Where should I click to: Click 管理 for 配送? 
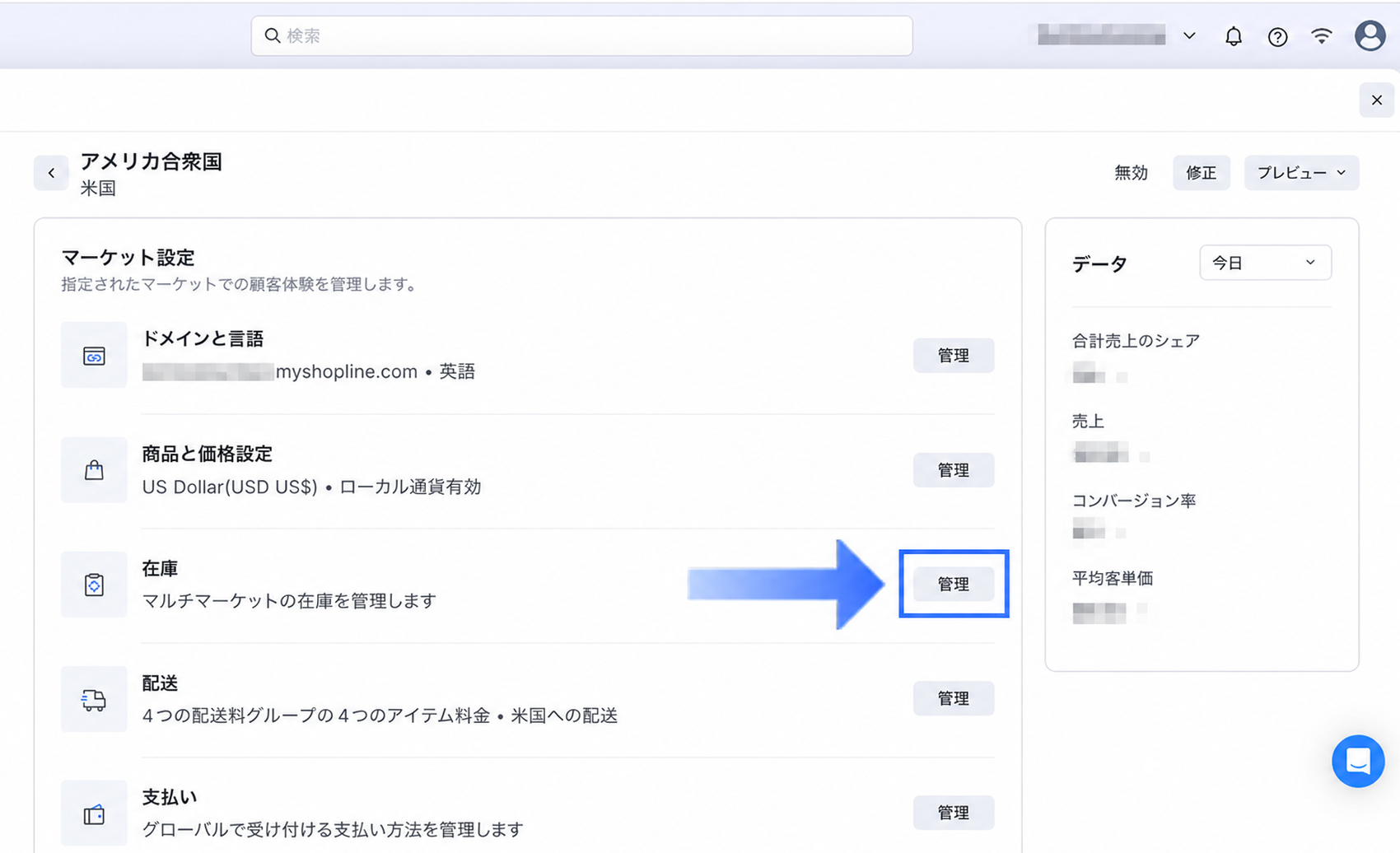click(x=953, y=698)
